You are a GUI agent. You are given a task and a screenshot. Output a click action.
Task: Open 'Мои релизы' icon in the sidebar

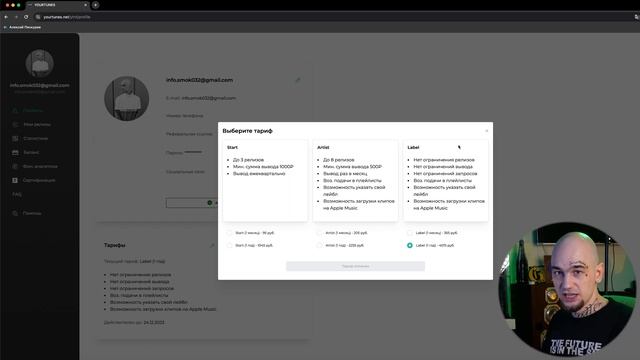[x=15, y=124]
